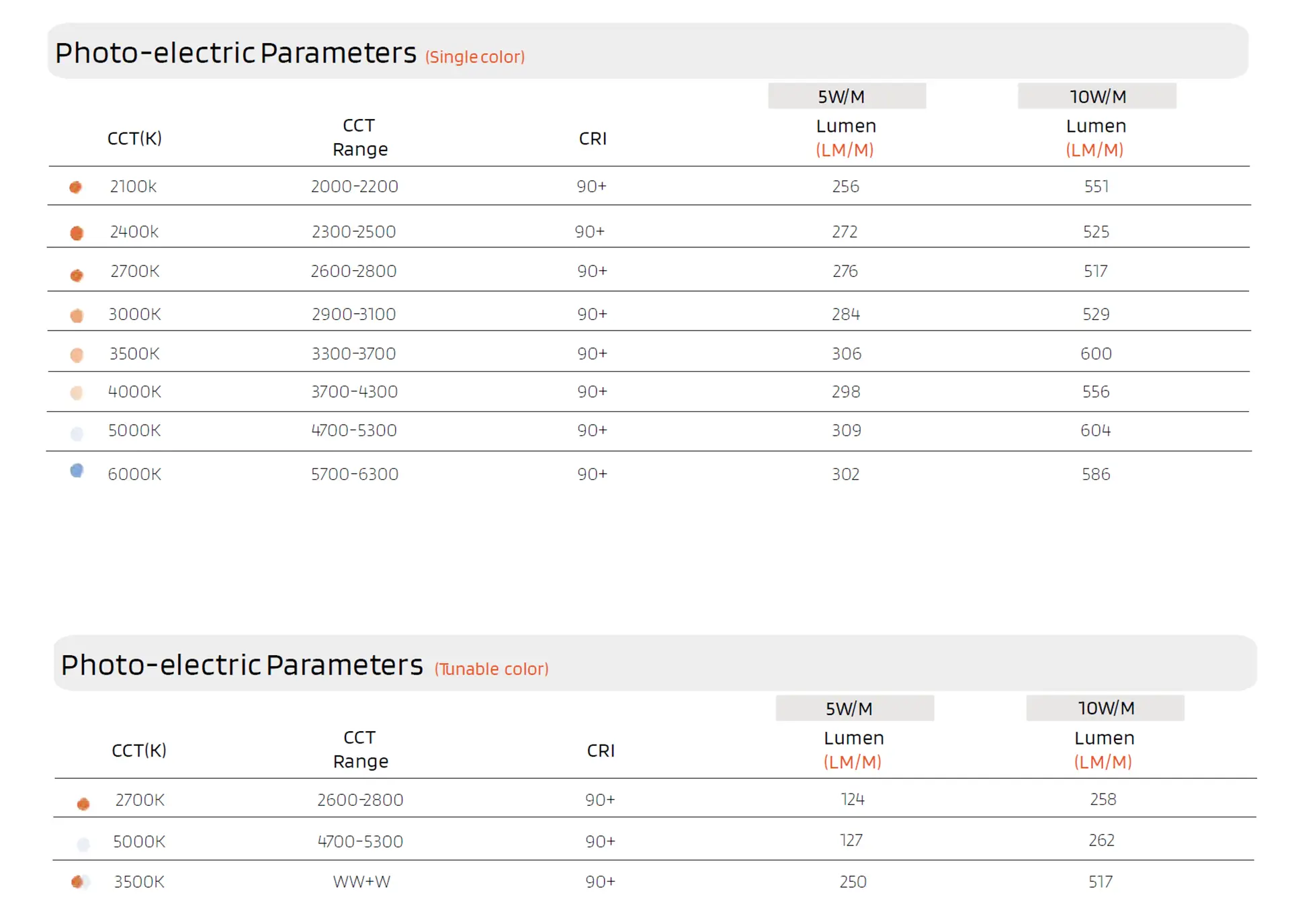Click the 2400K orange color dot
Image resolution: width=1290 pixels, height=924 pixels.
[77, 233]
